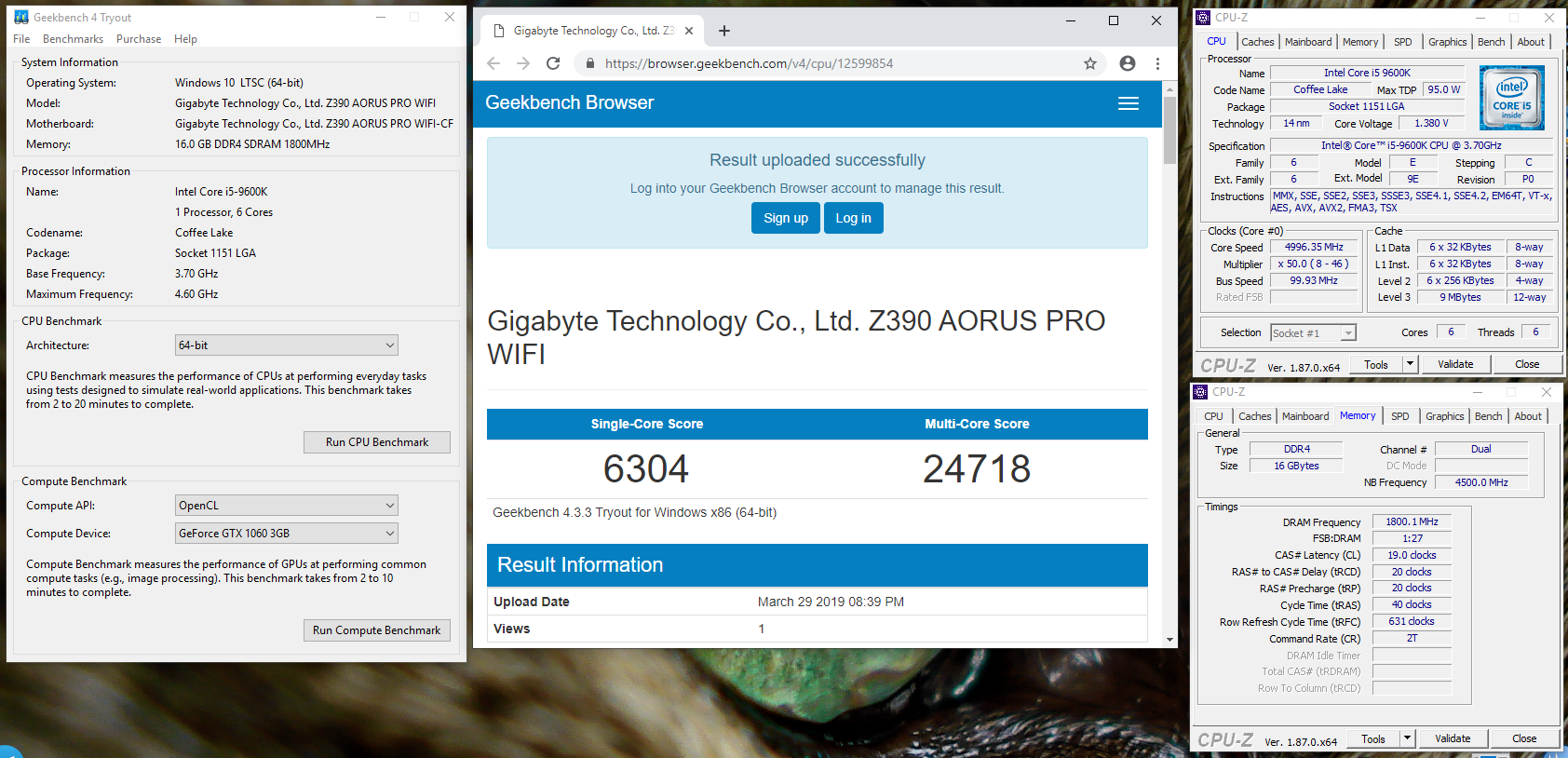
Task: Click the browser page vertical scrollbar thumb
Action: pyautogui.click(x=1169, y=130)
